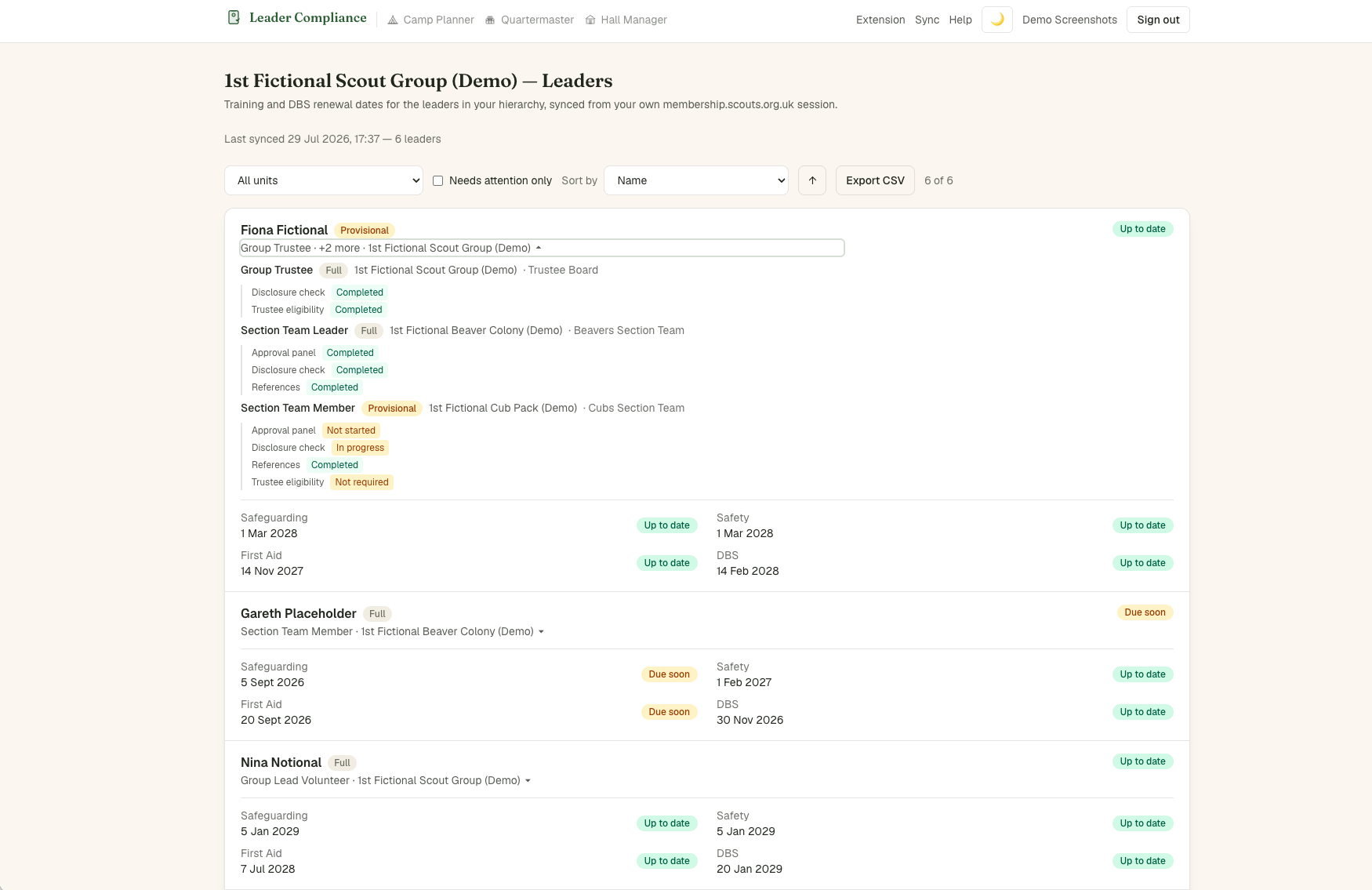Open the Sort by Name dropdown

coord(696,180)
